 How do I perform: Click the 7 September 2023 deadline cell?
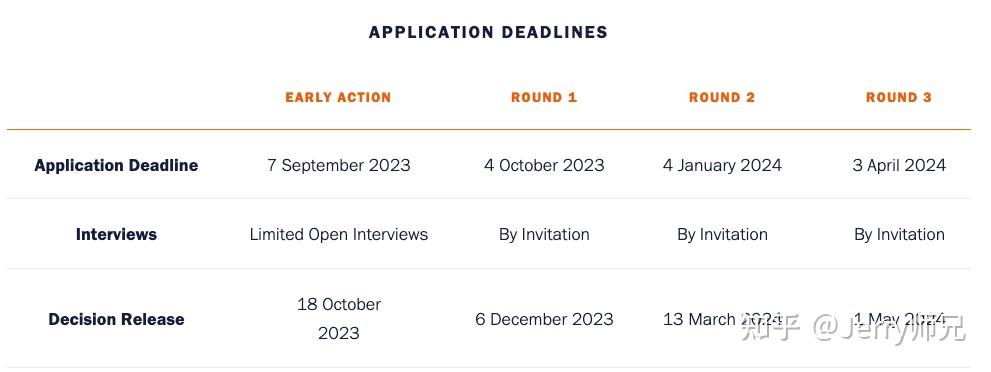[338, 165]
